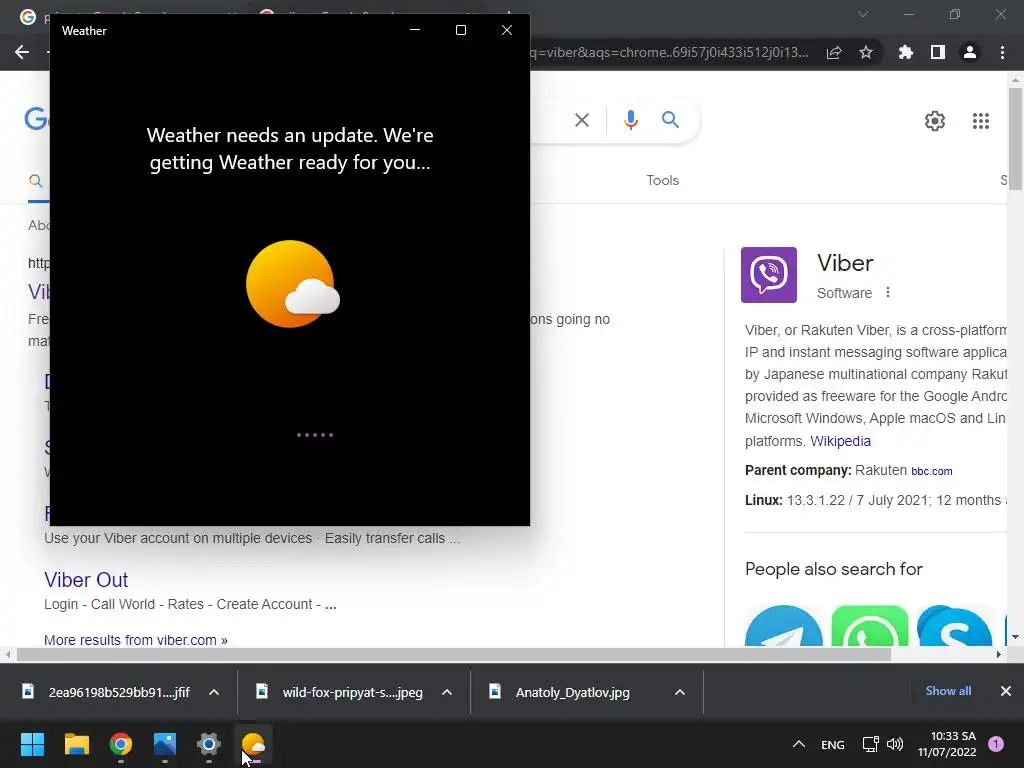This screenshot has width=1024, height=768.
Task: Expand options for the .jfif download
Action: [x=214, y=692]
